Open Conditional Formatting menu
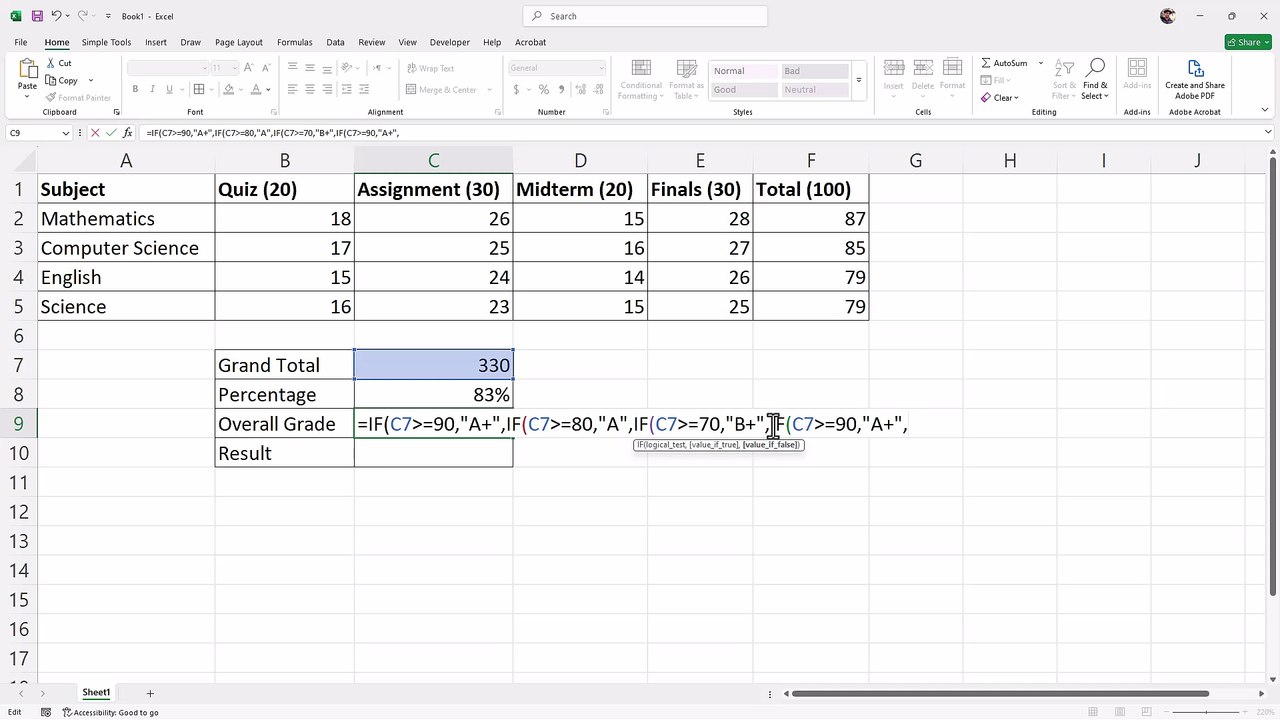Image resolution: width=1280 pixels, height=720 pixels. (x=640, y=79)
